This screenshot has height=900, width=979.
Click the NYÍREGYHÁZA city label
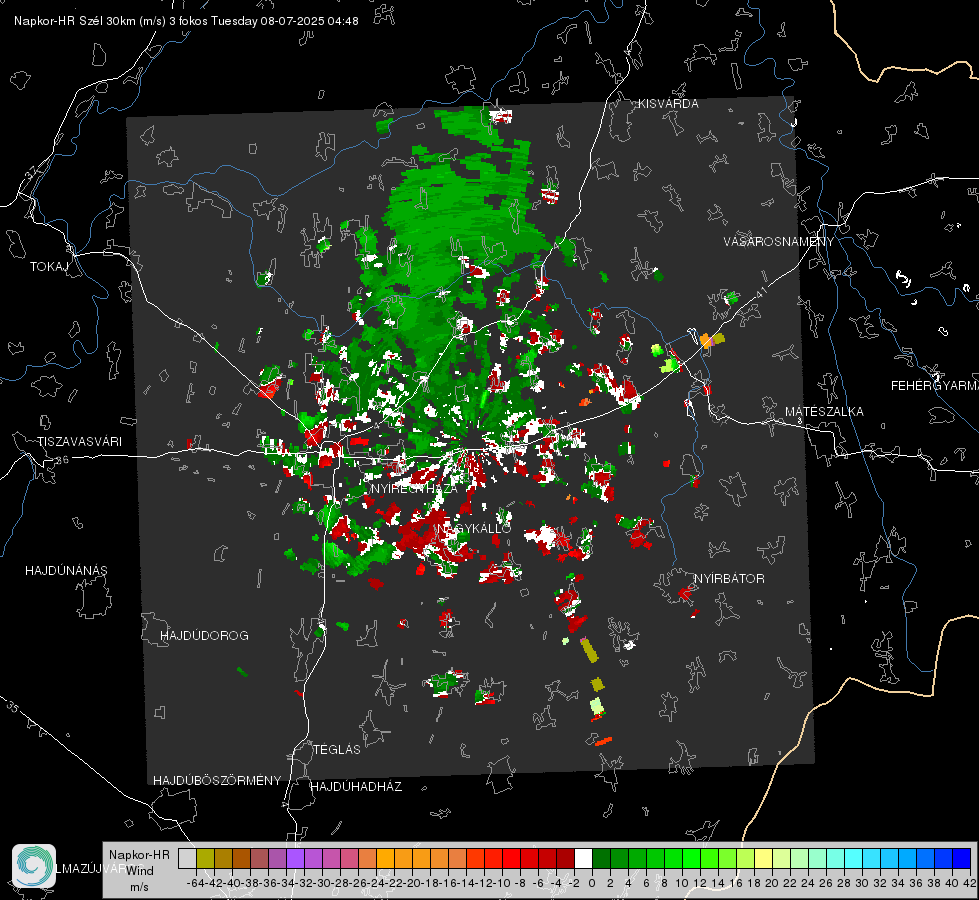point(413,488)
